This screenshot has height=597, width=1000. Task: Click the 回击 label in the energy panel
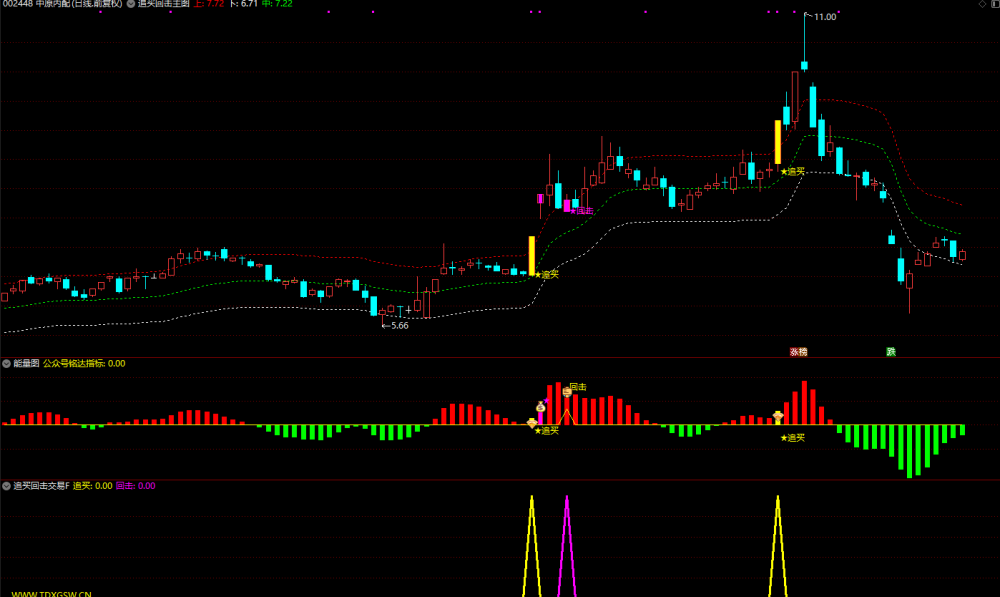click(578, 387)
